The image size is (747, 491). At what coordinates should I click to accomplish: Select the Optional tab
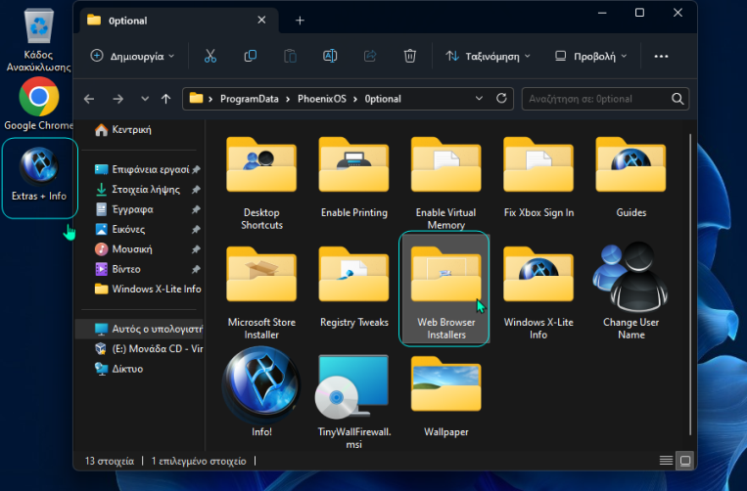(177, 20)
